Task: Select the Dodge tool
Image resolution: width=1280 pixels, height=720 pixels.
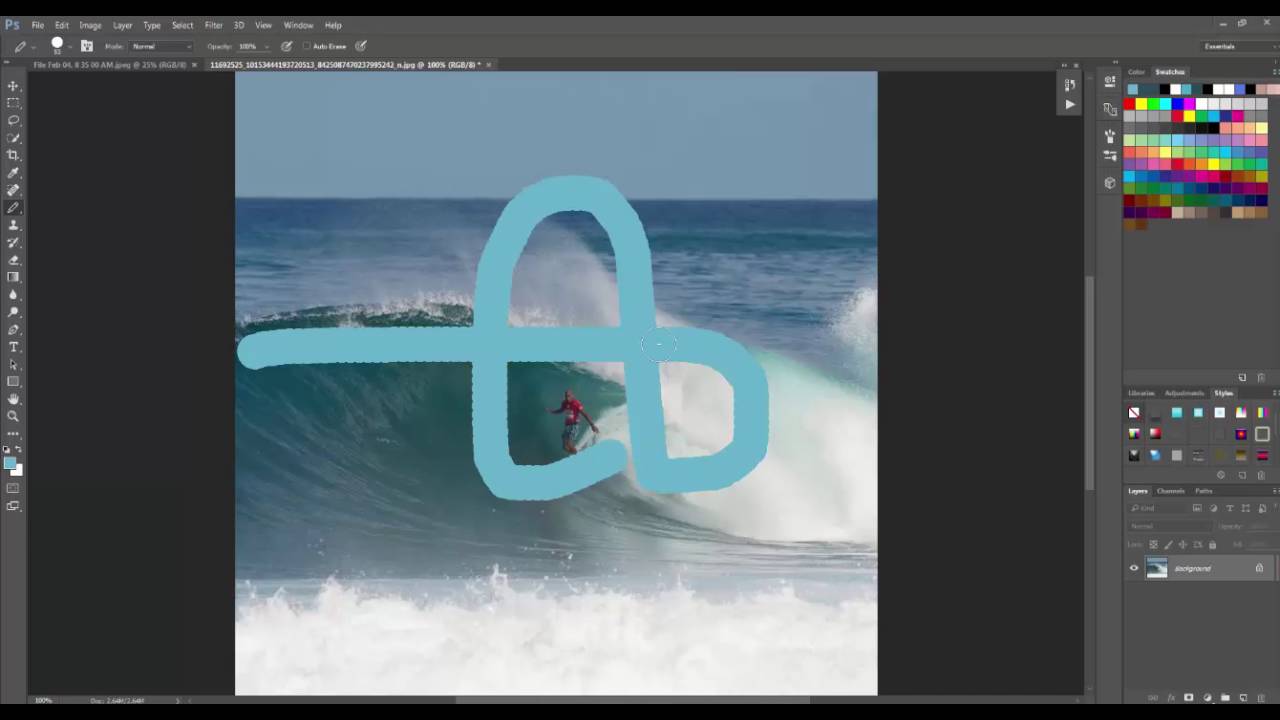Action: tap(13, 312)
